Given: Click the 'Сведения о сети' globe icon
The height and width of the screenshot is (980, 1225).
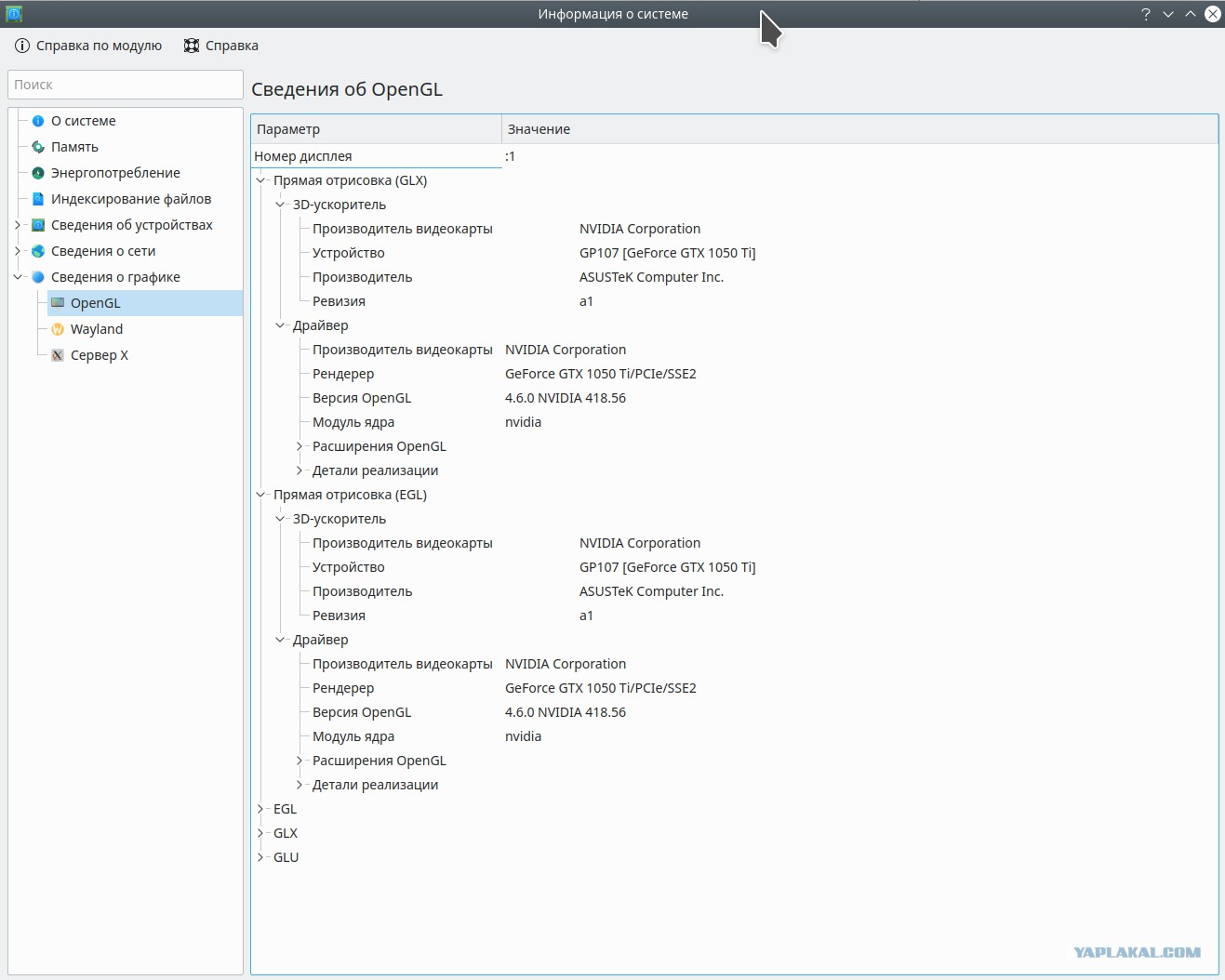Looking at the screenshot, I should coord(38,251).
